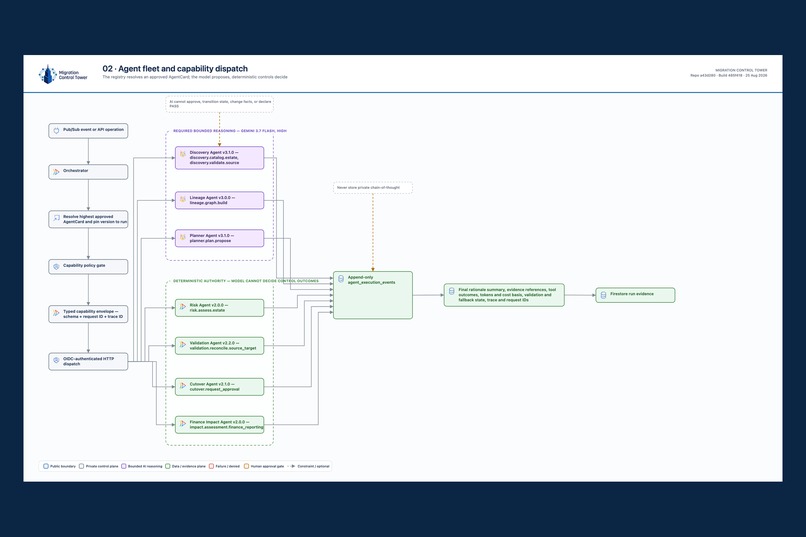Click the Finance Impact Agent node icon
Image resolution: width=806 pixels, height=537 pixels.
click(182, 423)
